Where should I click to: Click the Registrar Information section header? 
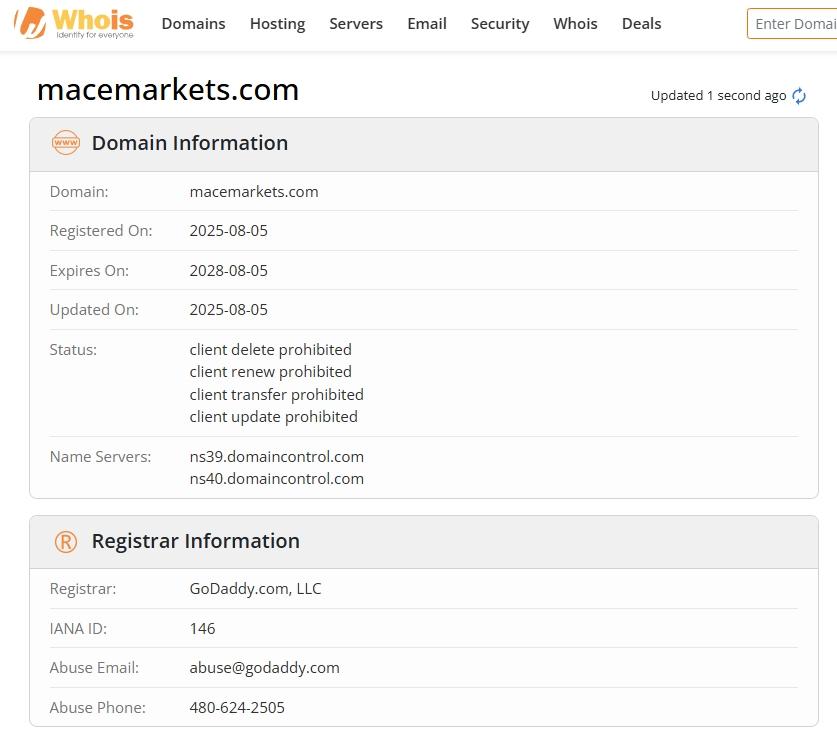pos(424,542)
